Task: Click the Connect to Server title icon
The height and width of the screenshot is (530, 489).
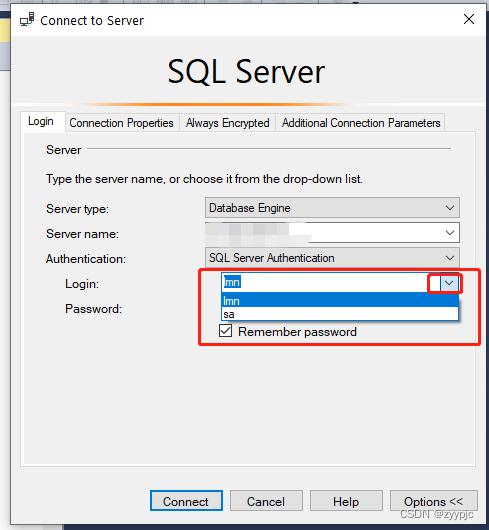Action: click(27, 20)
